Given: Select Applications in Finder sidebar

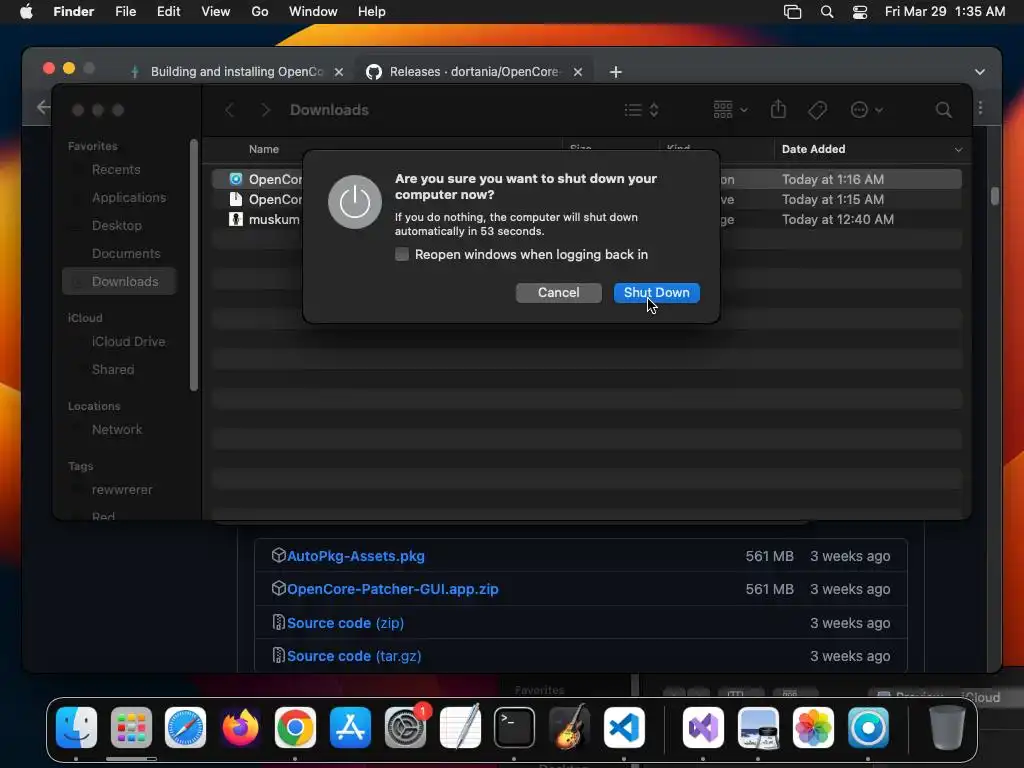Looking at the screenshot, I should pos(129,197).
